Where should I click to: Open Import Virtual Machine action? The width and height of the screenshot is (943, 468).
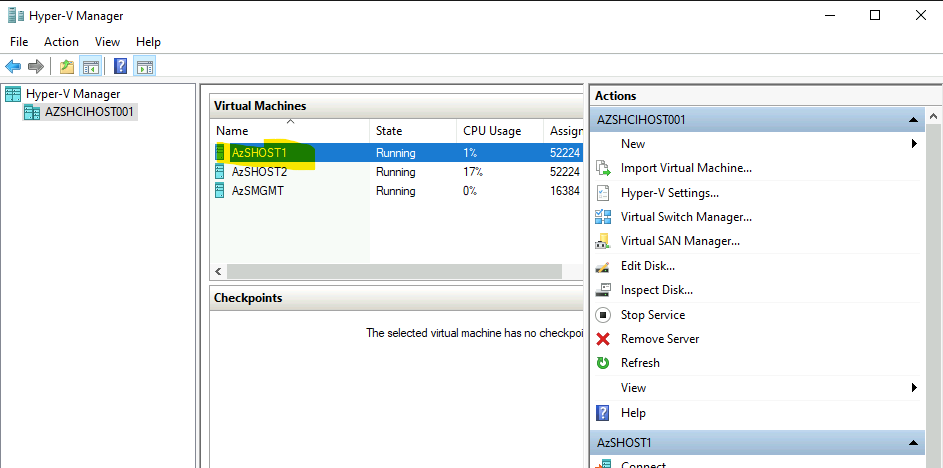(x=686, y=168)
